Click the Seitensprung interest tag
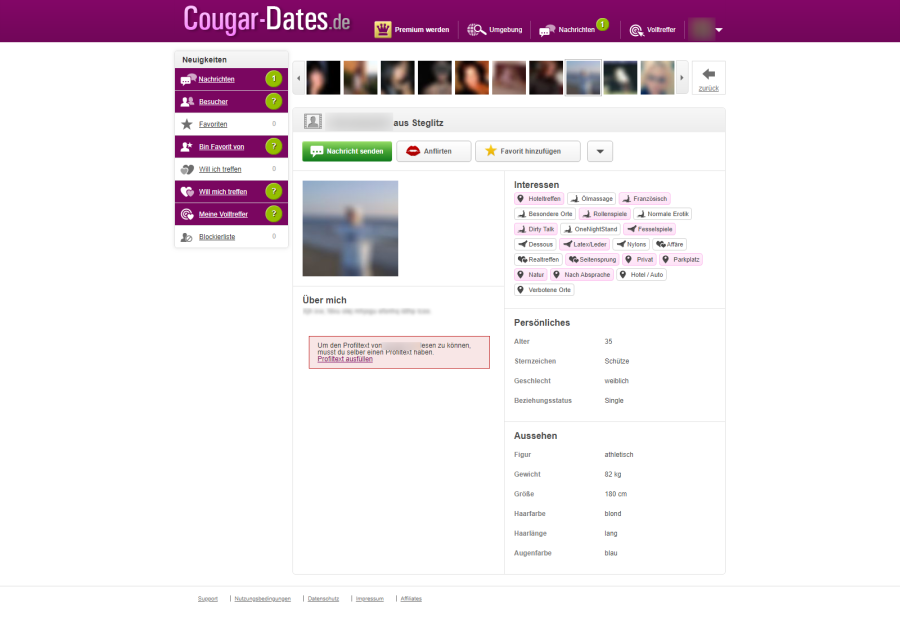Screen dimensions: 900x619 [592, 260]
